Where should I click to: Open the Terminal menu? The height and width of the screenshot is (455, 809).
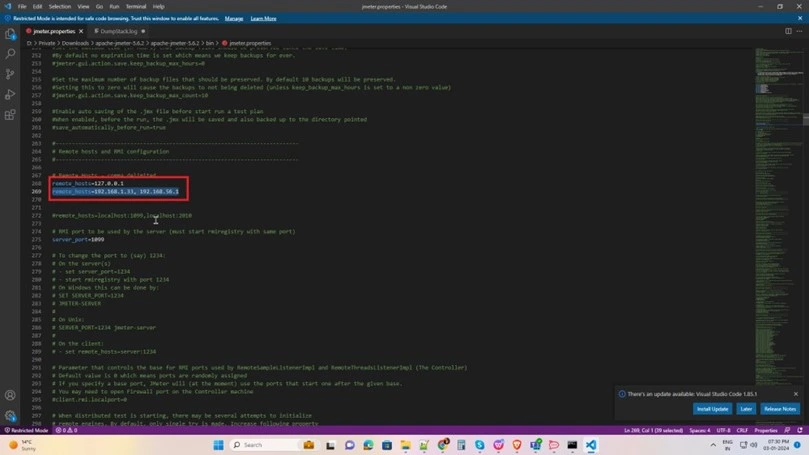[x=136, y=7]
